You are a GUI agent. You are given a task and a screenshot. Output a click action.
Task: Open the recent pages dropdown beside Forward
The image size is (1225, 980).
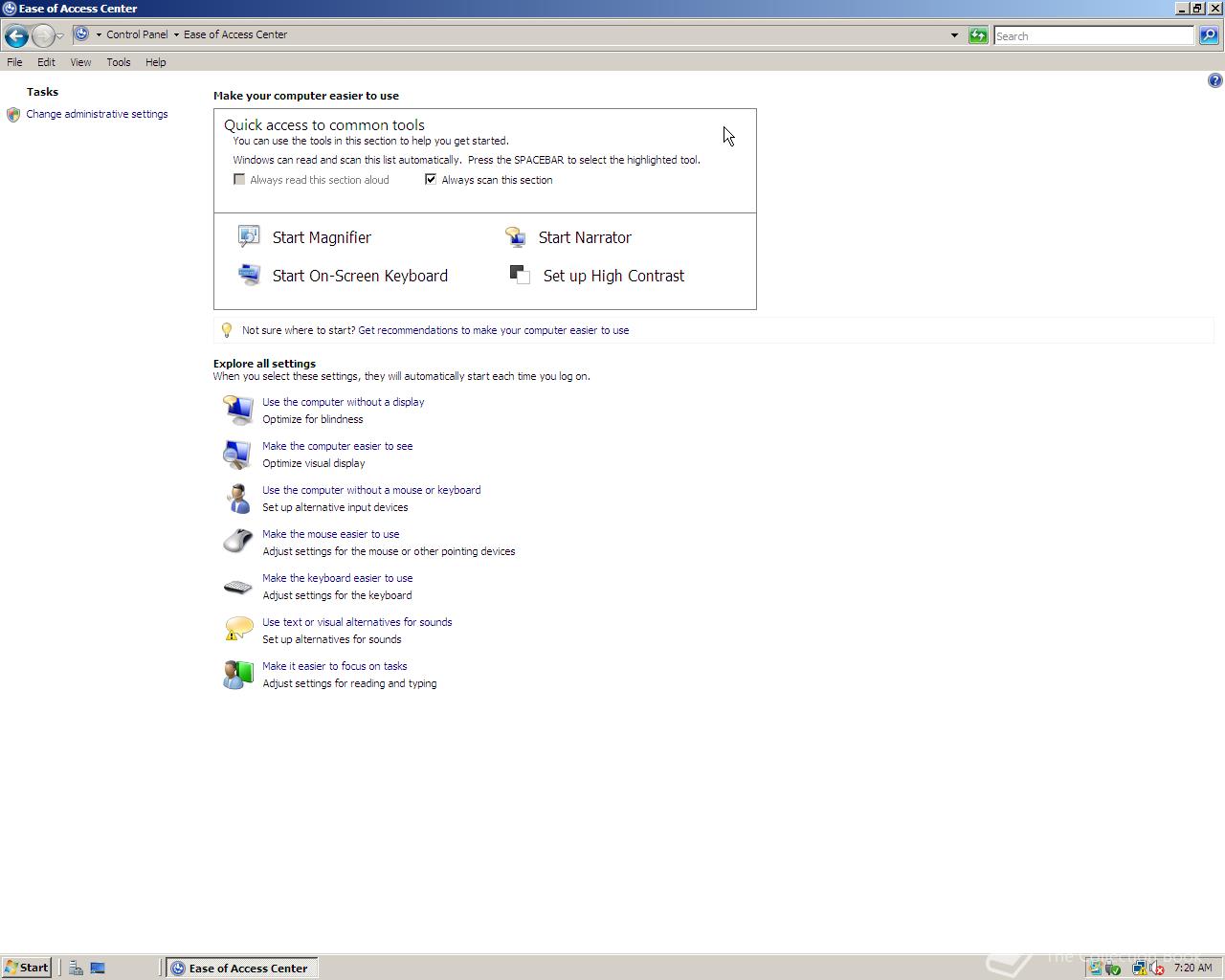[x=60, y=36]
